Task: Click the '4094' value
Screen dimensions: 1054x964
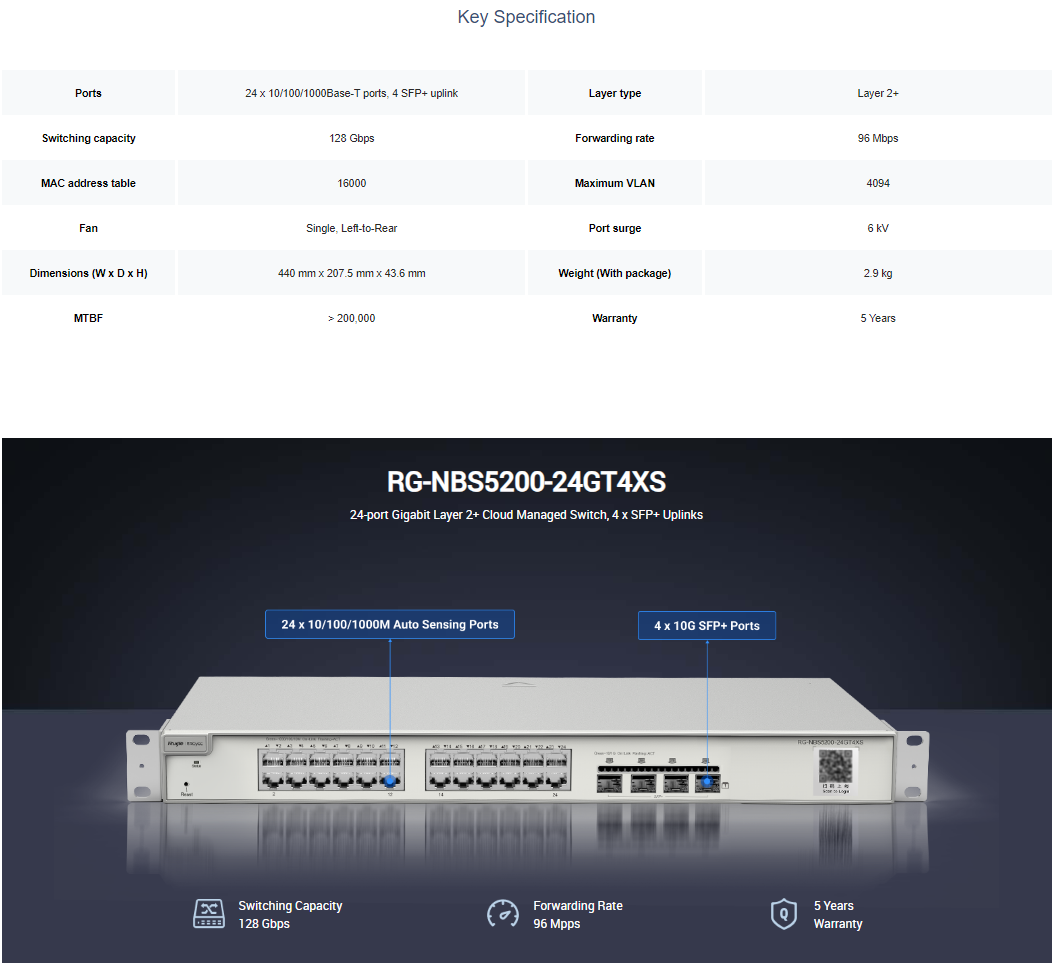Action: pos(878,184)
